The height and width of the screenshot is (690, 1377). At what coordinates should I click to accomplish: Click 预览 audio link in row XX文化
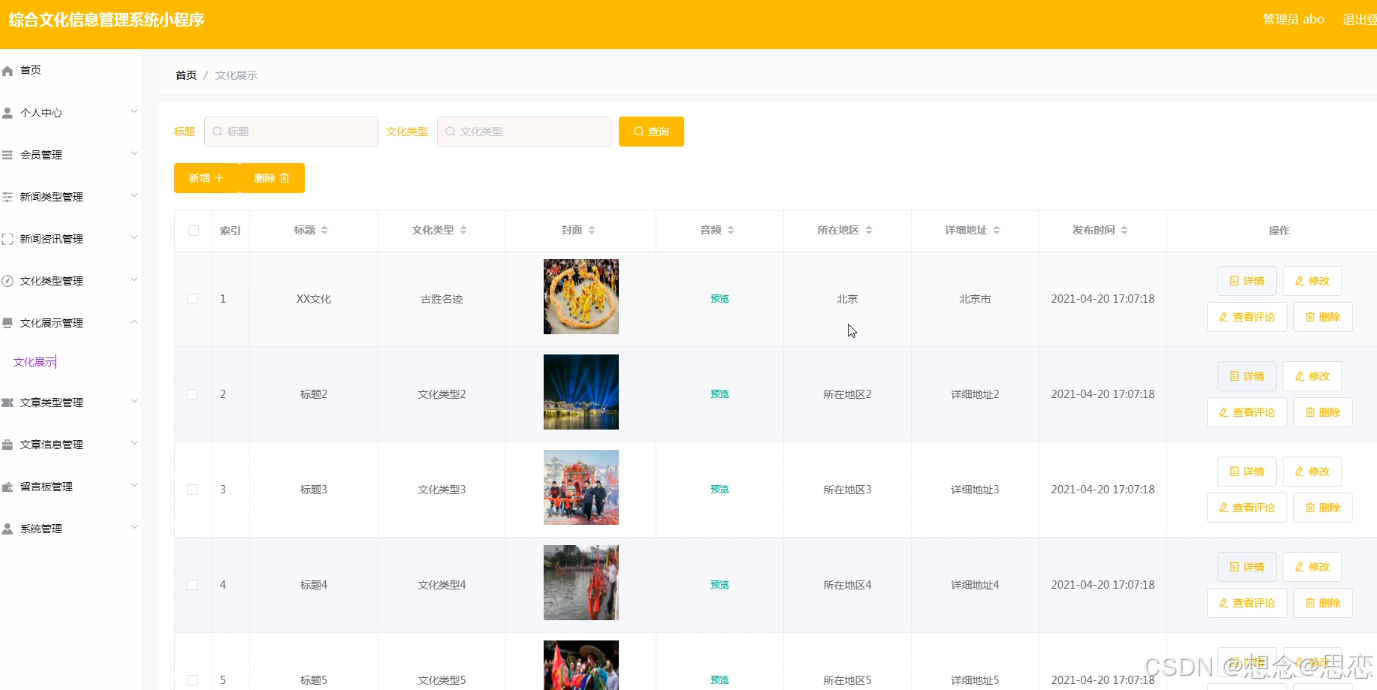[719, 299]
